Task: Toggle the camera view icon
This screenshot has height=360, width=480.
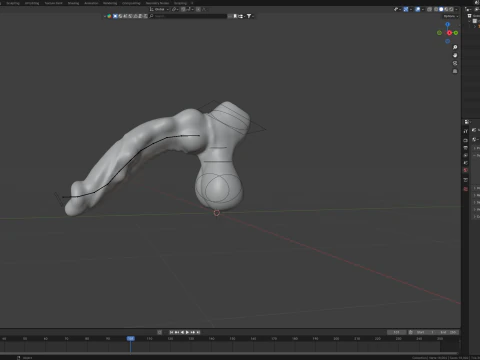Action: pos(455,63)
